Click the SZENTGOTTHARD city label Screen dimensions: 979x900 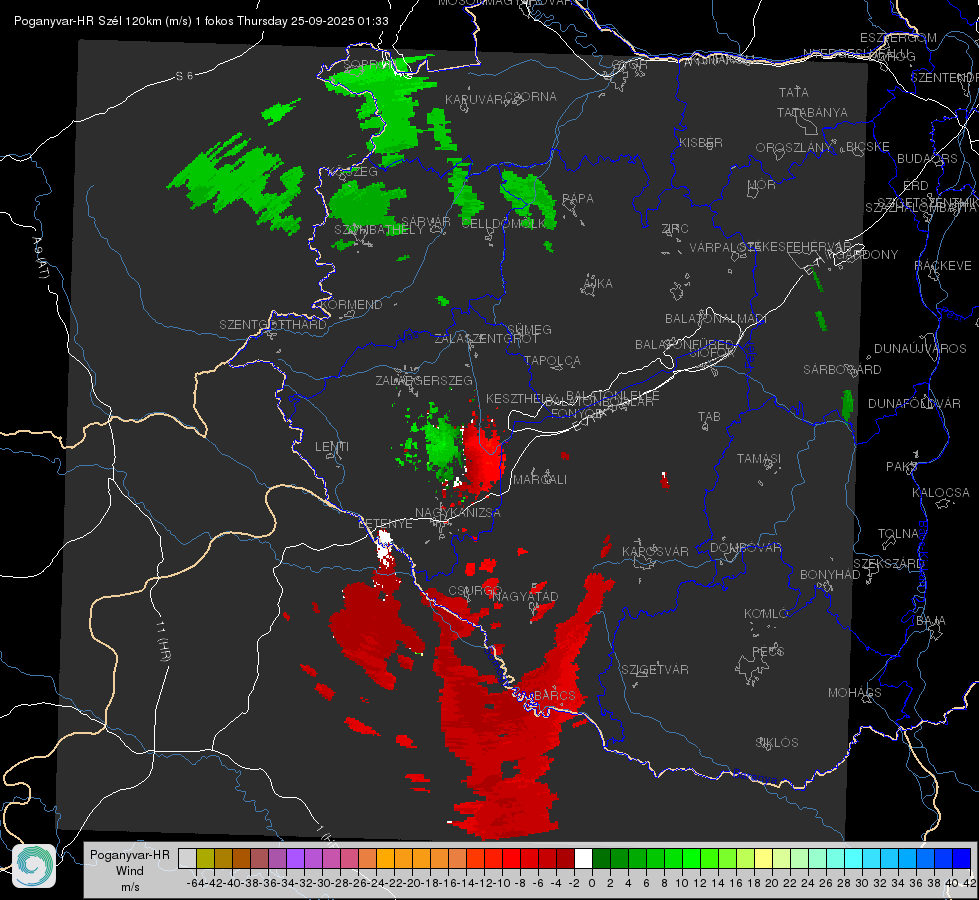click(x=273, y=325)
